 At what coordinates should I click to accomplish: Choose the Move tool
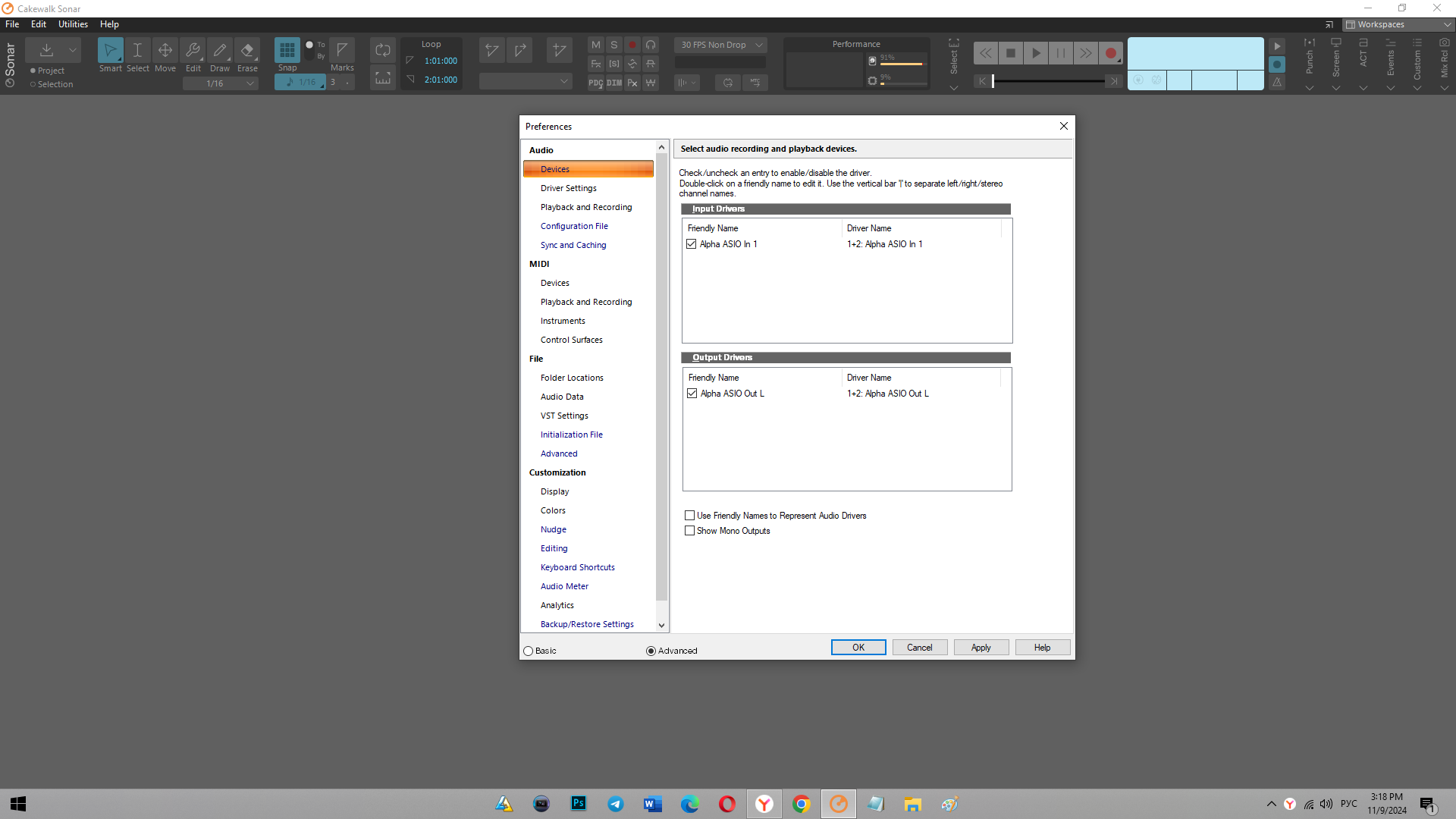click(165, 51)
